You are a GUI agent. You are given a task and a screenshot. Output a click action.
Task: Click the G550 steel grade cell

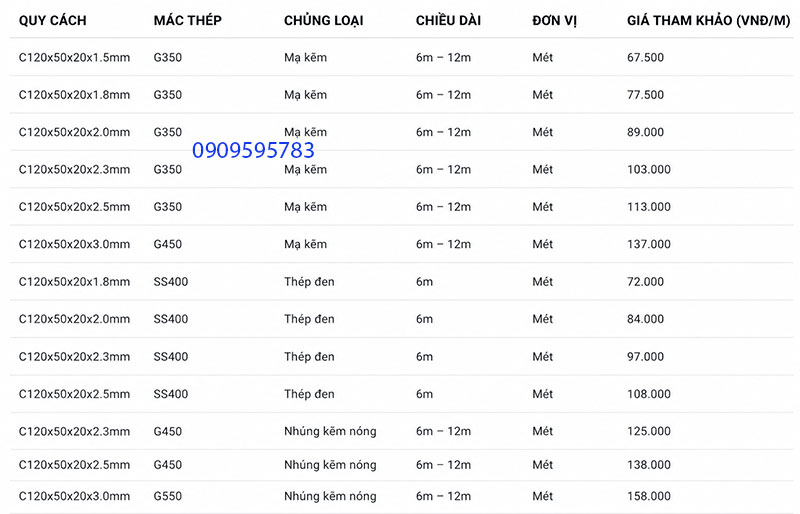[x=168, y=496]
